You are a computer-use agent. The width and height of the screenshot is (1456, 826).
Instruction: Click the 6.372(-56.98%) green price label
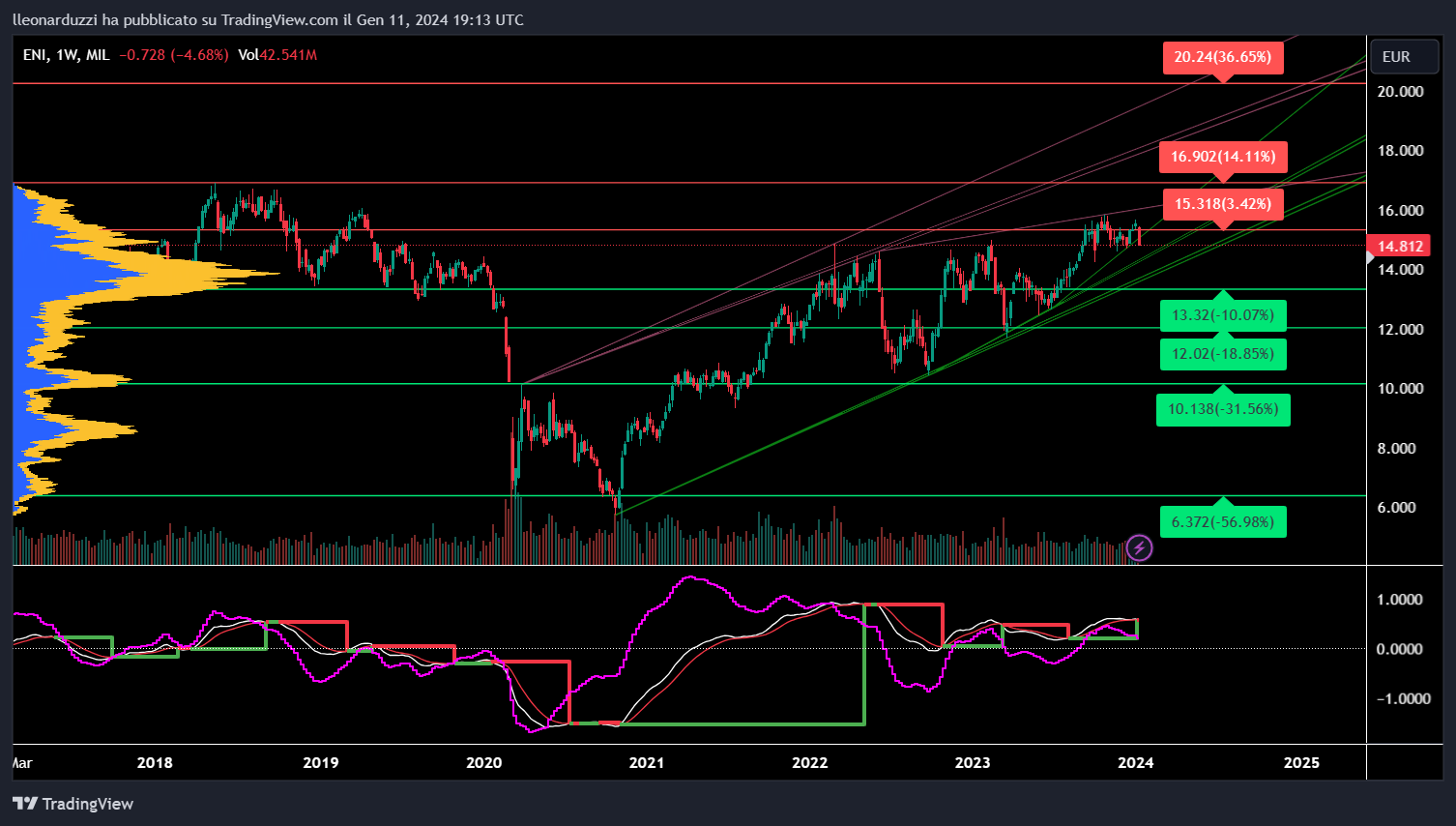(x=1223, y=522)
